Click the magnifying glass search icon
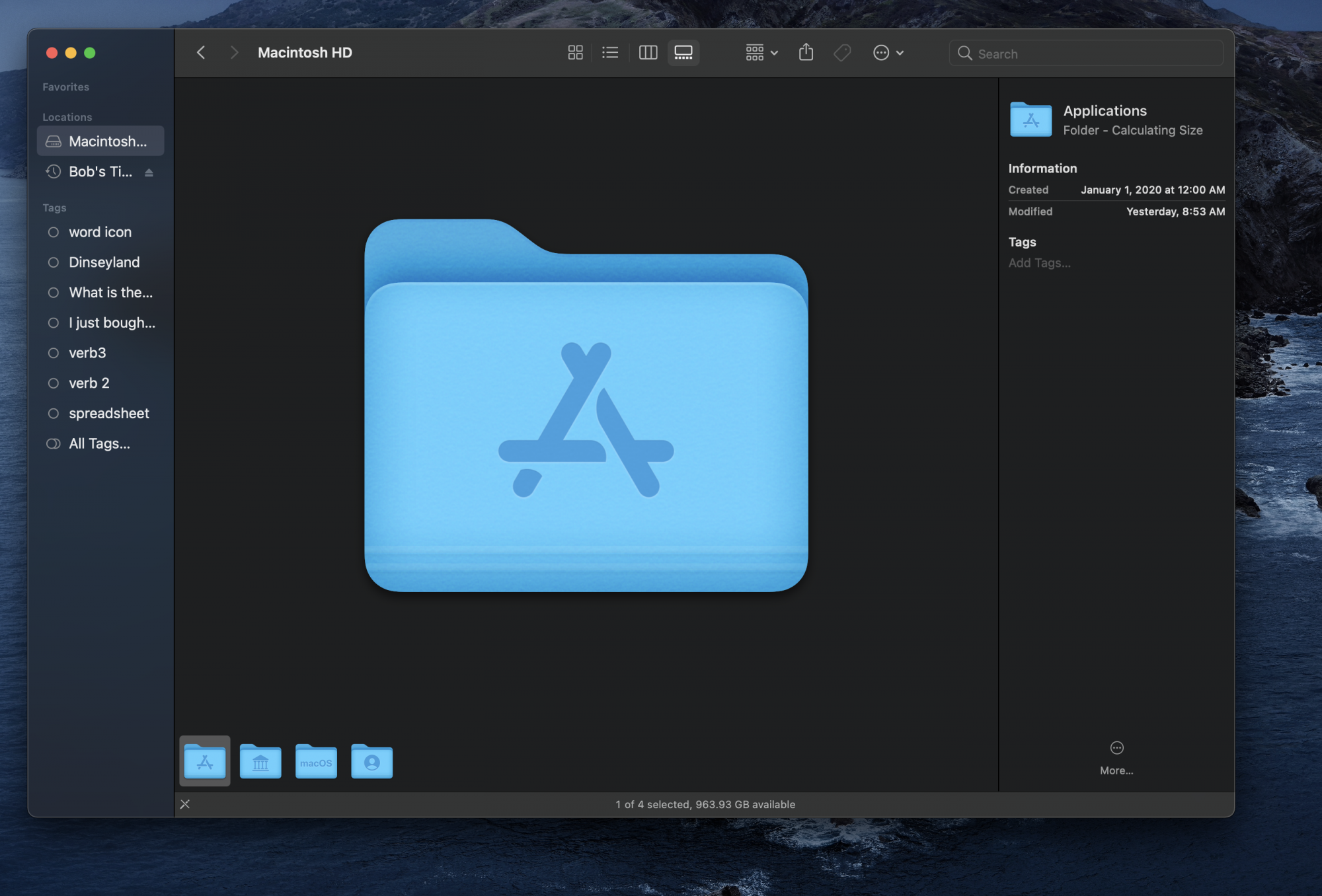Viewport: 1322px width, 896px height. pyautogui.click(x=964, y=54)
